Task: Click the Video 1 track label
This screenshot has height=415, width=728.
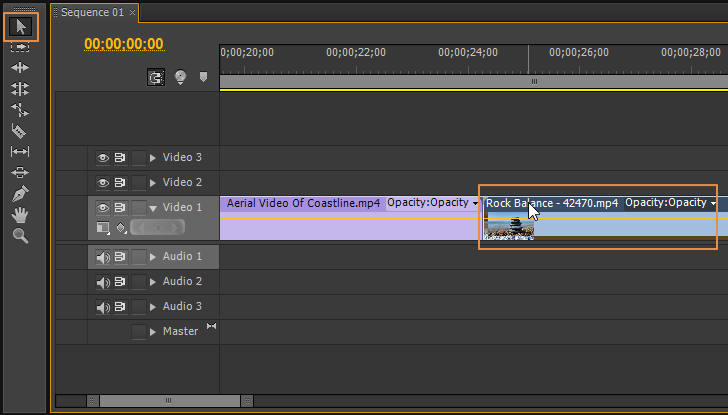Action: [x=182, y=207]
